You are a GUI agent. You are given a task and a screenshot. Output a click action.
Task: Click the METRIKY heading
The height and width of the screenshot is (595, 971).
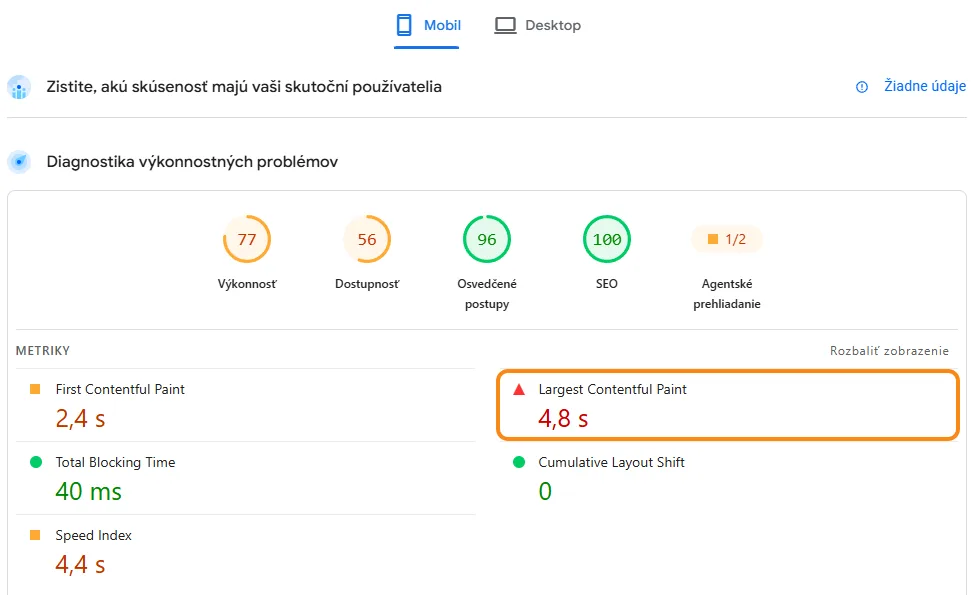click(43, 350)
